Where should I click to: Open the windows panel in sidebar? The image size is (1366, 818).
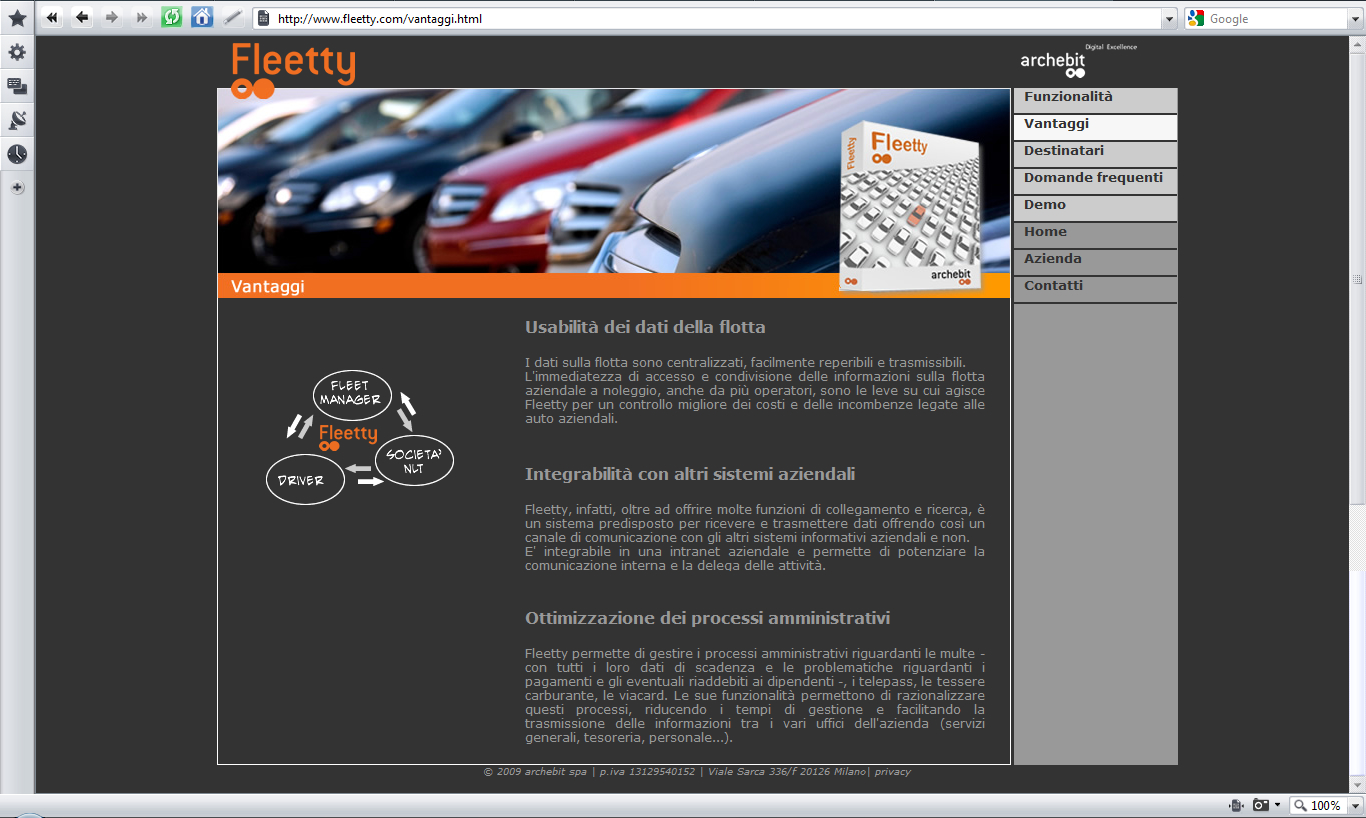(x=17, y=86)
